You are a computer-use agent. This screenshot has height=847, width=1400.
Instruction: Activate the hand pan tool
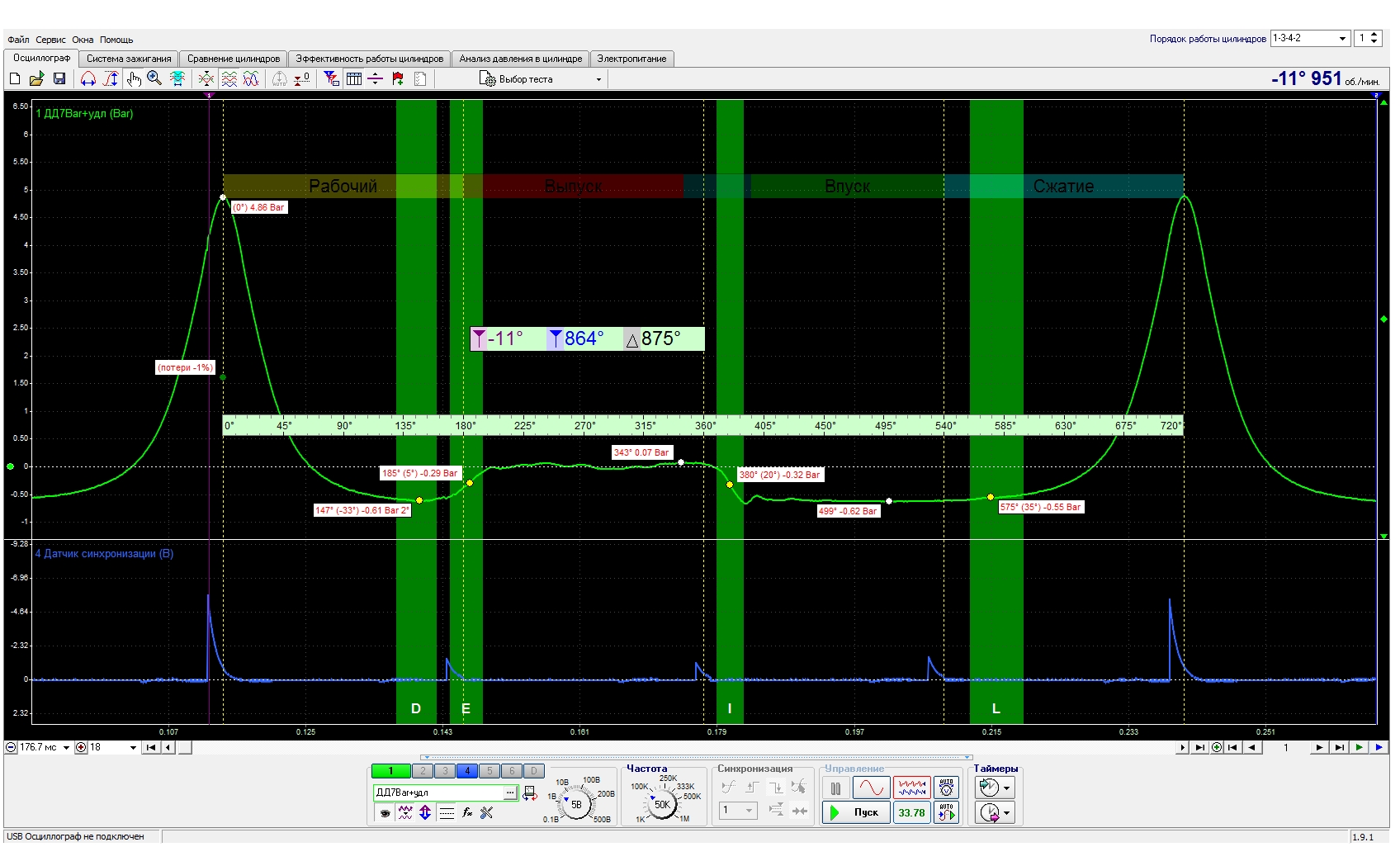[x=133, y=78]
